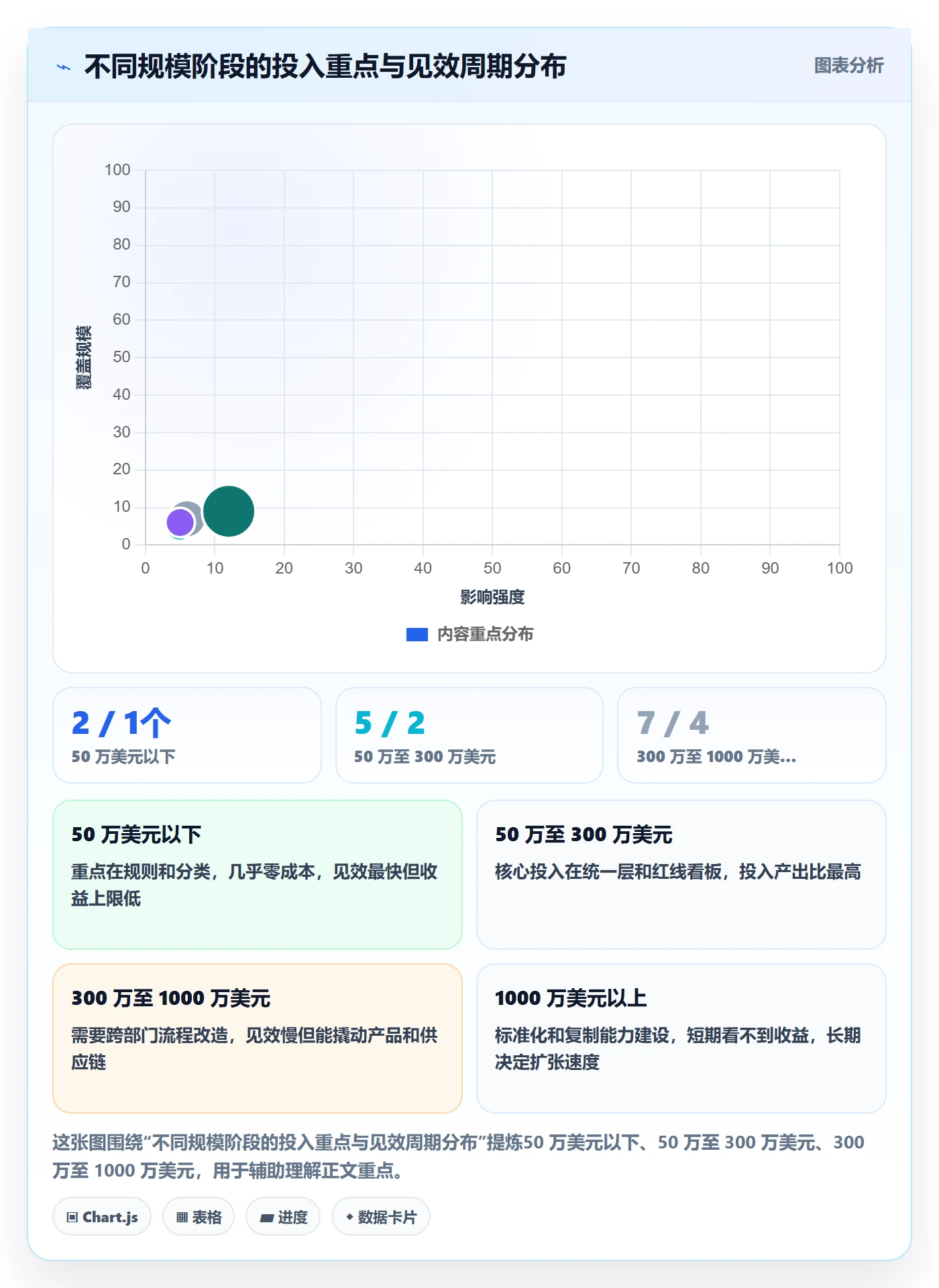
Task: Click the 覆盖规模 y-axis title
Action: tap(84, 357)
